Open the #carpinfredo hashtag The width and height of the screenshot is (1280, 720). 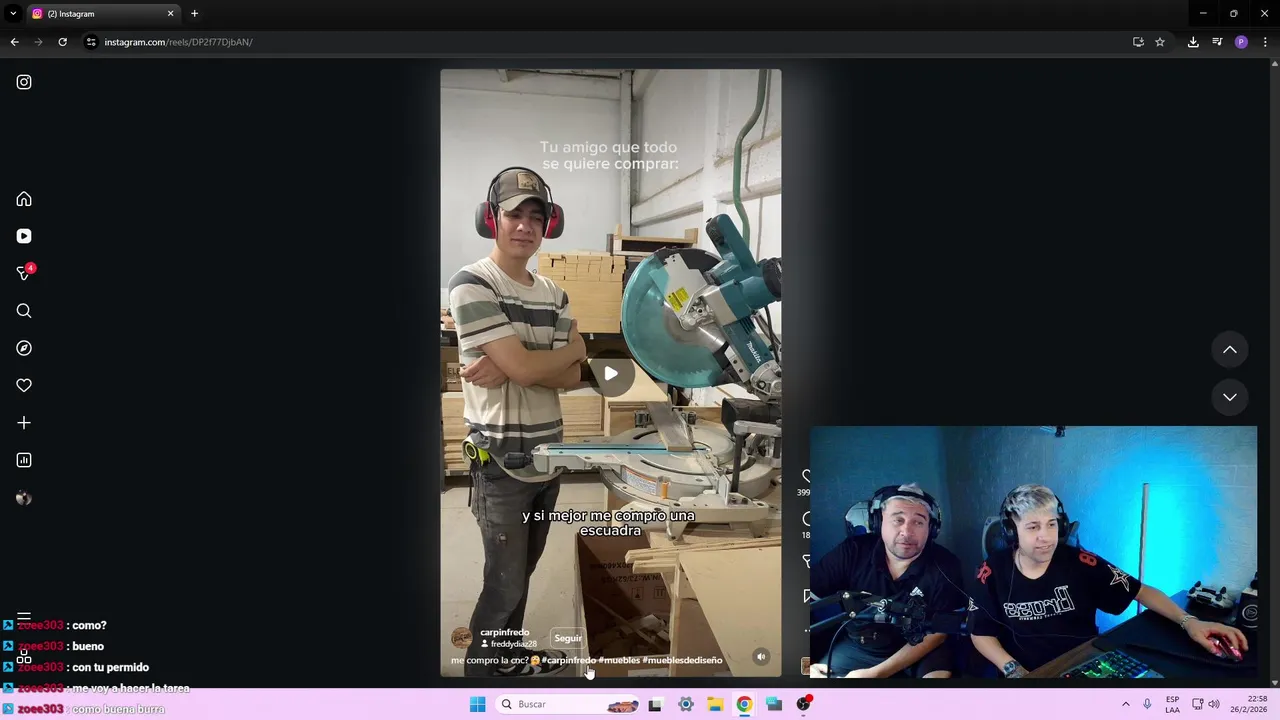click(568, 661)
